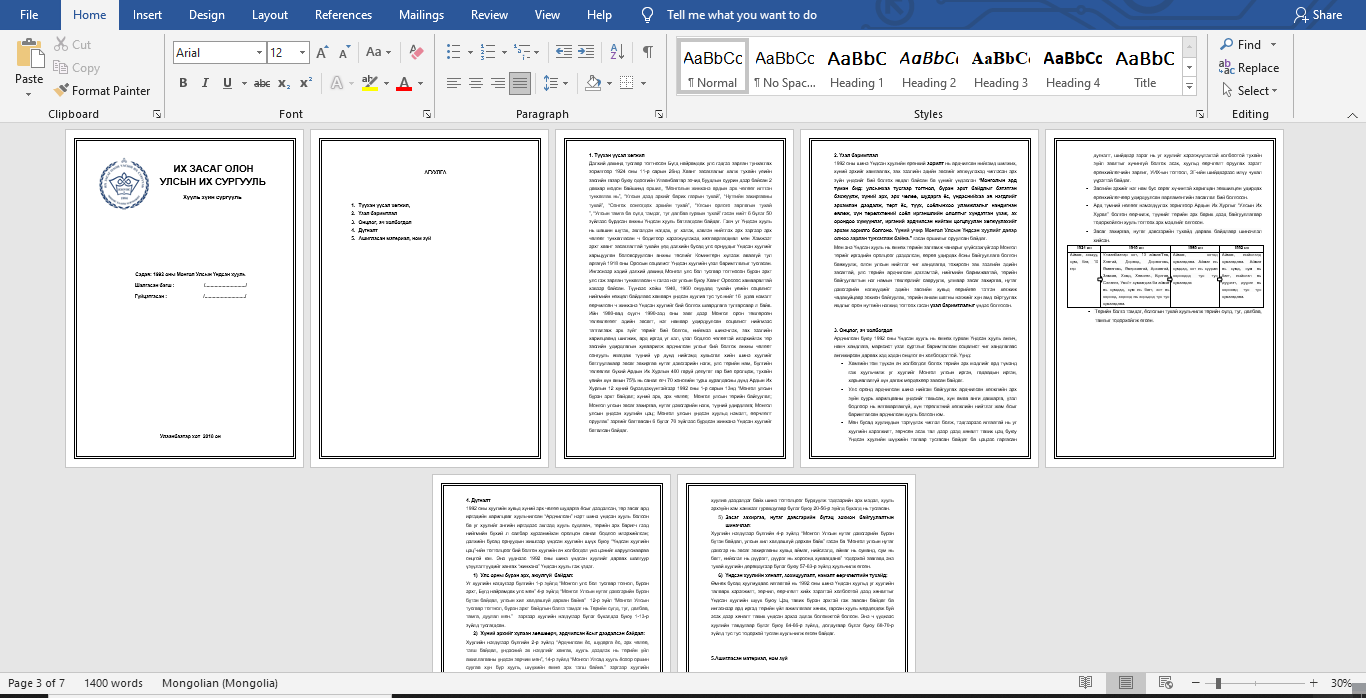Switch to the Layout tab
The height and width of the screenshot is (698, 1366).
(x=270, y=15)
